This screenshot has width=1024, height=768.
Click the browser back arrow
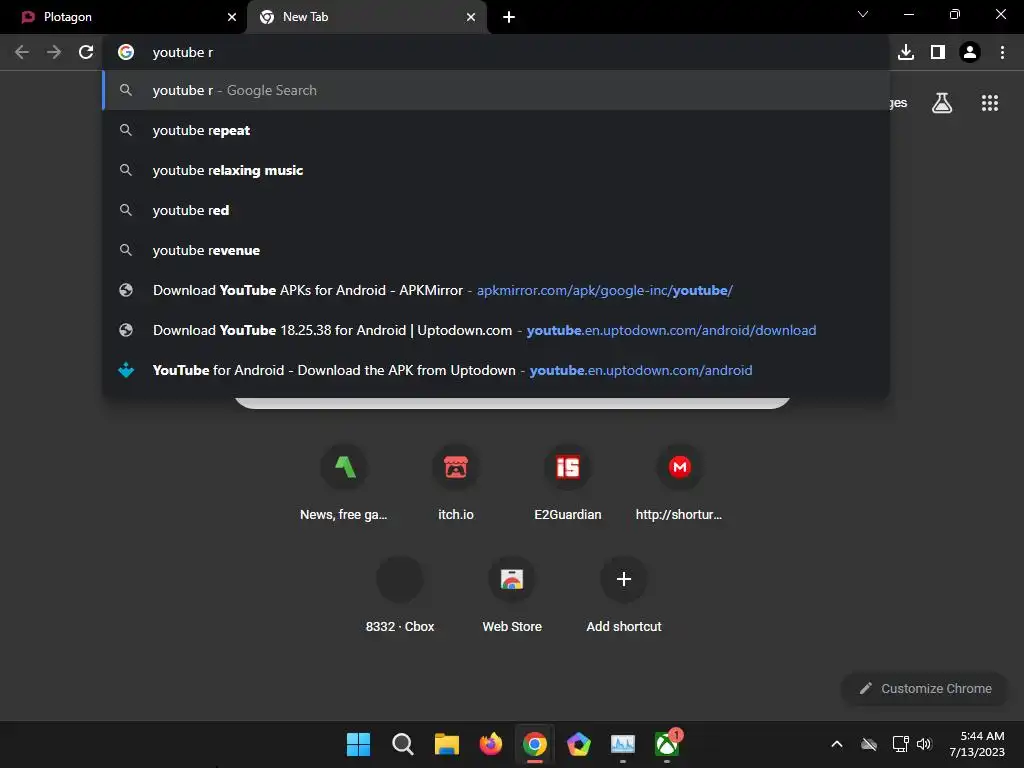click(x=22, y=52)
